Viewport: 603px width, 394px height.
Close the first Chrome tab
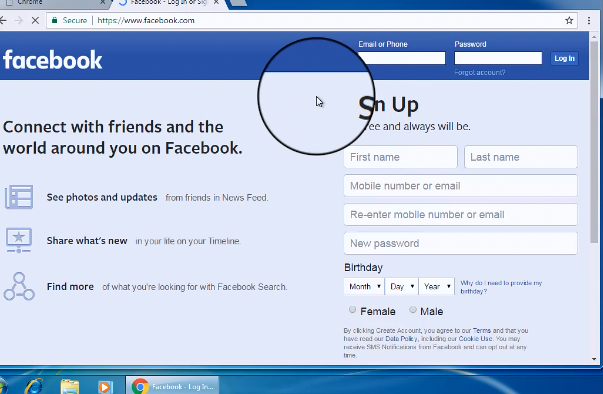102,2
